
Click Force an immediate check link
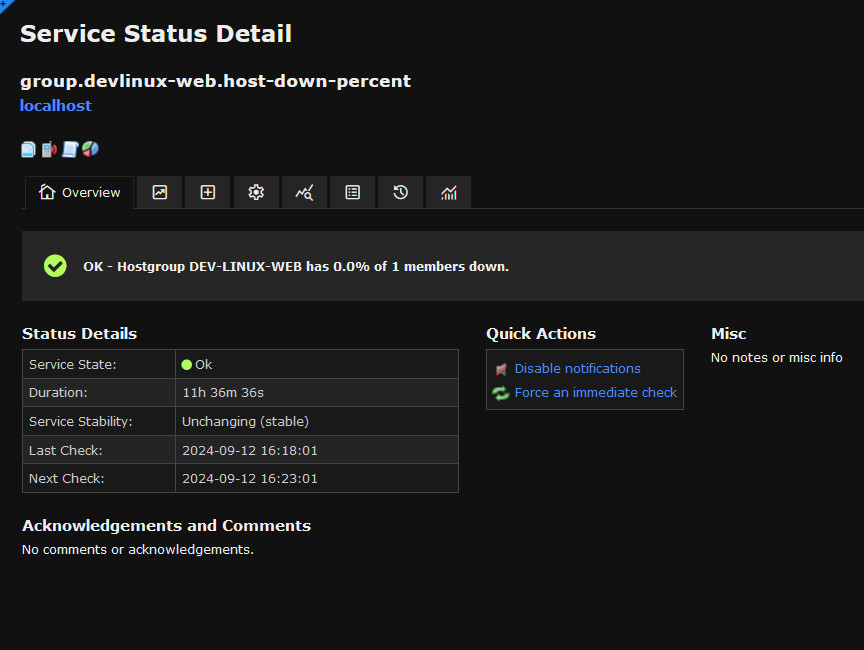pyautogui.click(x=596, y=393)
